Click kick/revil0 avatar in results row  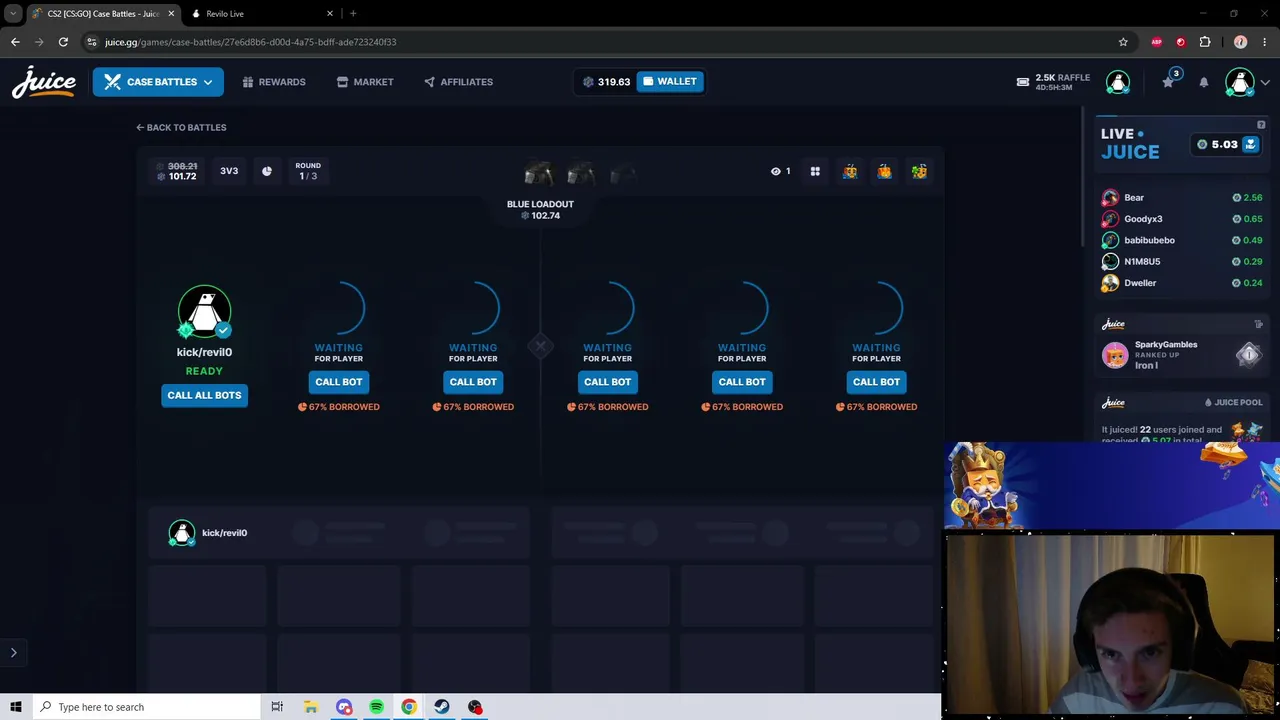181,533
